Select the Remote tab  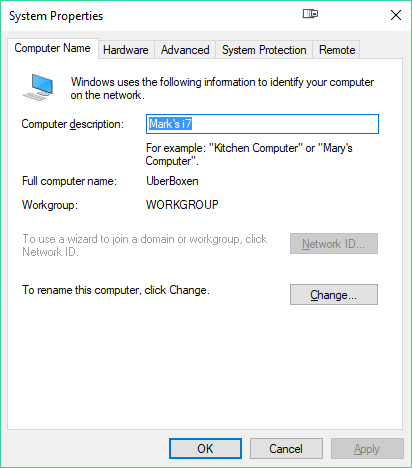click(336, 50)
